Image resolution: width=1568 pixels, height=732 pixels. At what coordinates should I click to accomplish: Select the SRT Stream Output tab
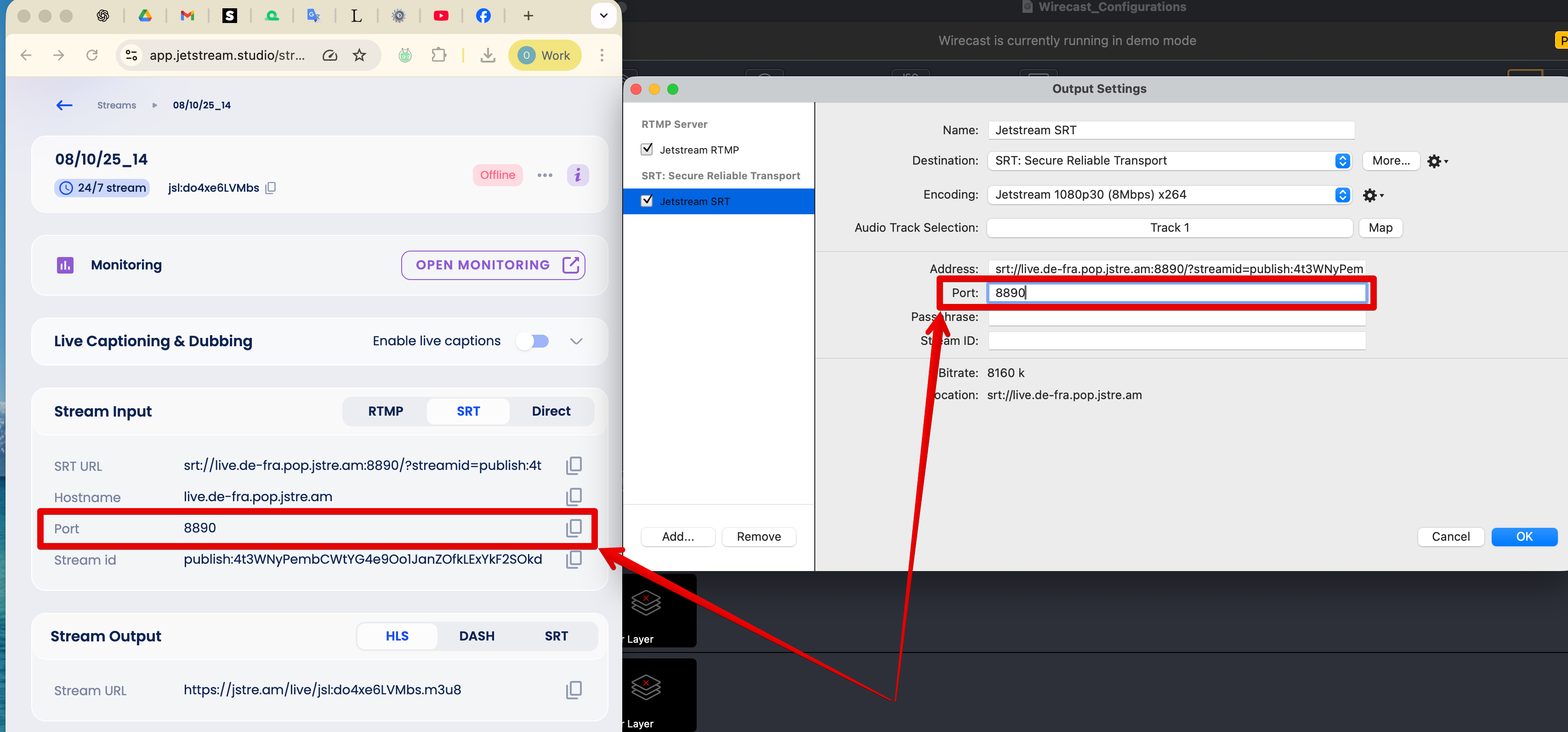[557, 636]
